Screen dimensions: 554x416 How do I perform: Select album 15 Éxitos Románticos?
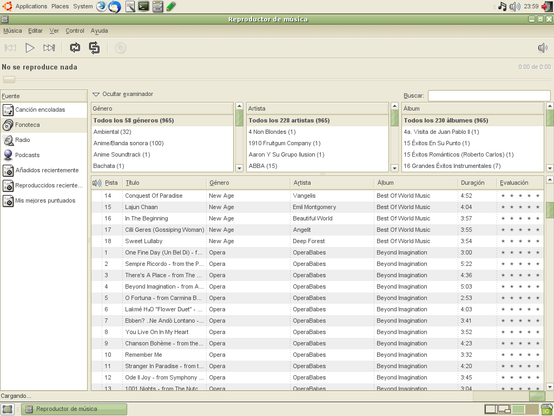point(472,154)
